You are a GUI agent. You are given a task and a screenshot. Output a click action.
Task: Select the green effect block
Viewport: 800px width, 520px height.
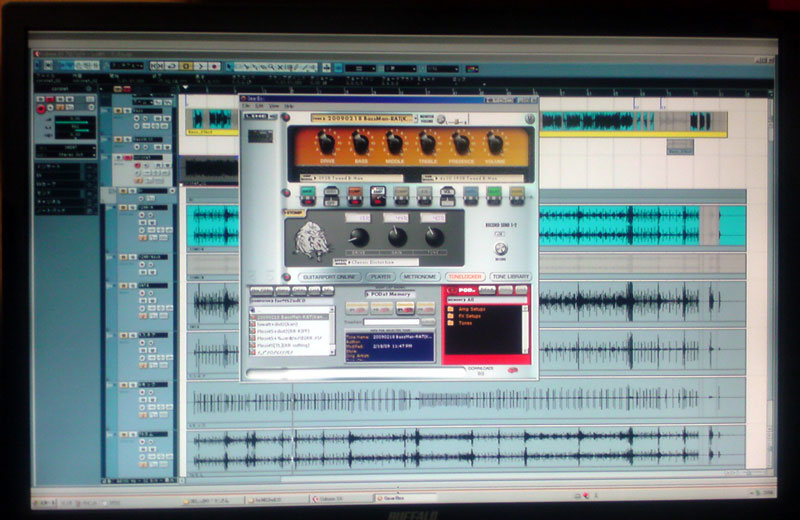pyautogui.click(x=494, y=196)
